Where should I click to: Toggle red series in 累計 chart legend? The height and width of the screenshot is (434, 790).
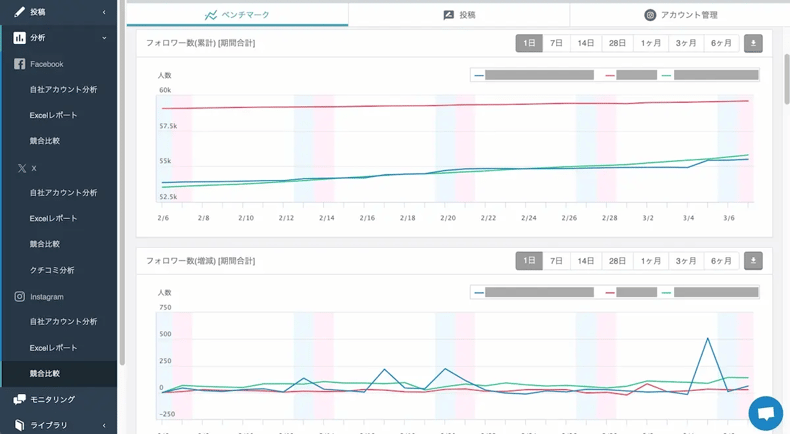[x=631, y=75]
